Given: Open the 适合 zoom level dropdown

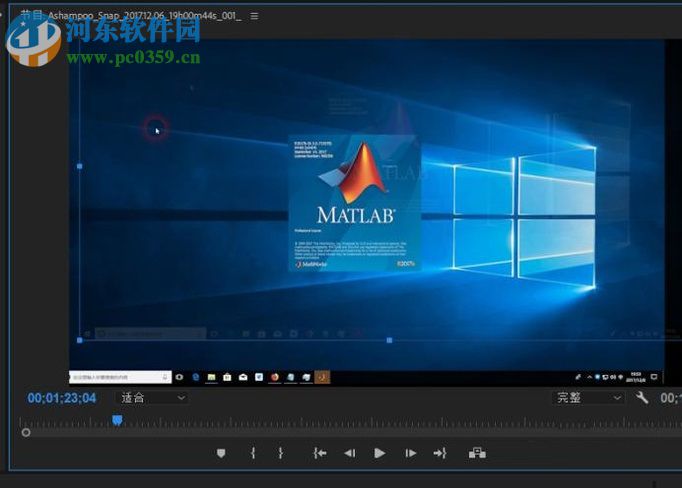Looking at the screenshot, I should click(x=152, y=397).
